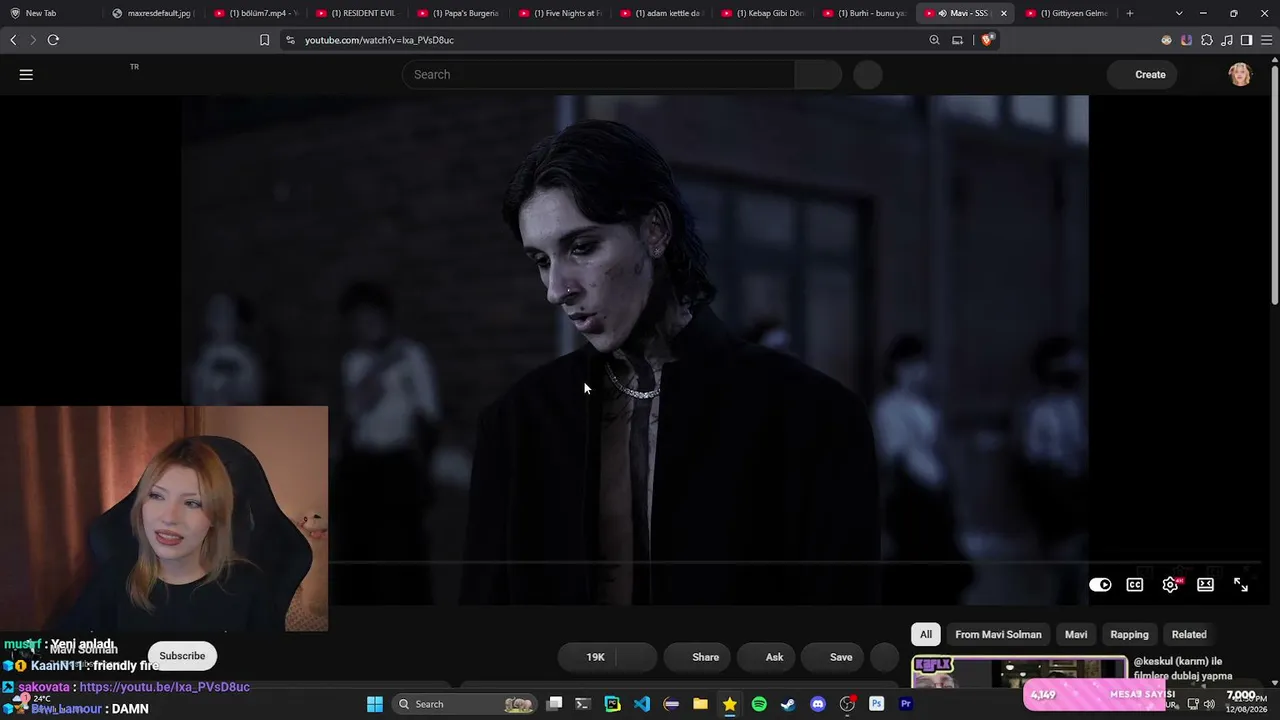
Task: Open the system volume speaker icon
Action: point(1209,704)
